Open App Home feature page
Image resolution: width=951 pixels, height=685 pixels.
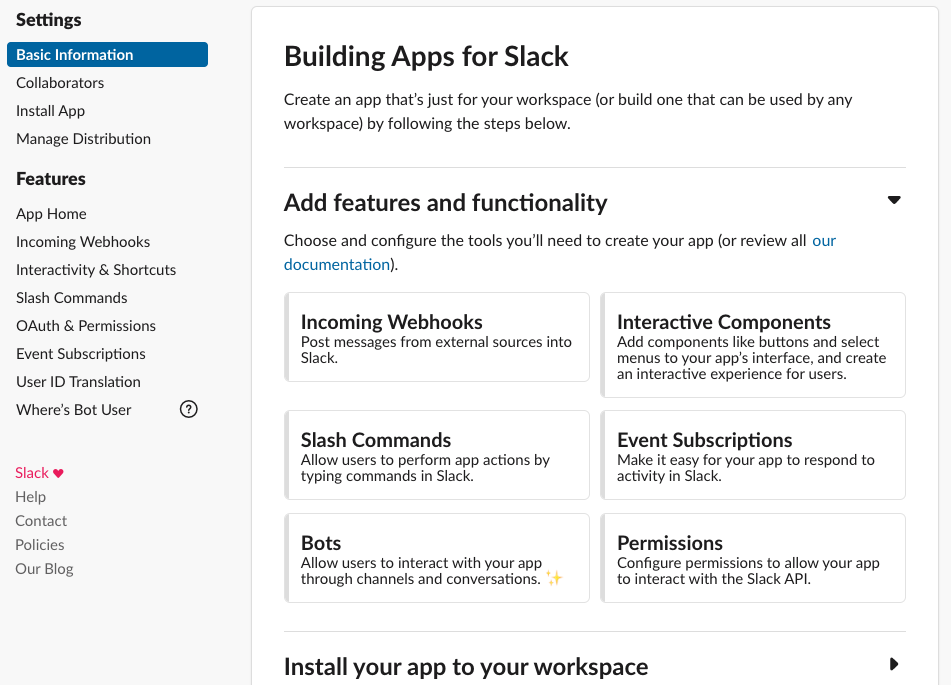(51, 214)
